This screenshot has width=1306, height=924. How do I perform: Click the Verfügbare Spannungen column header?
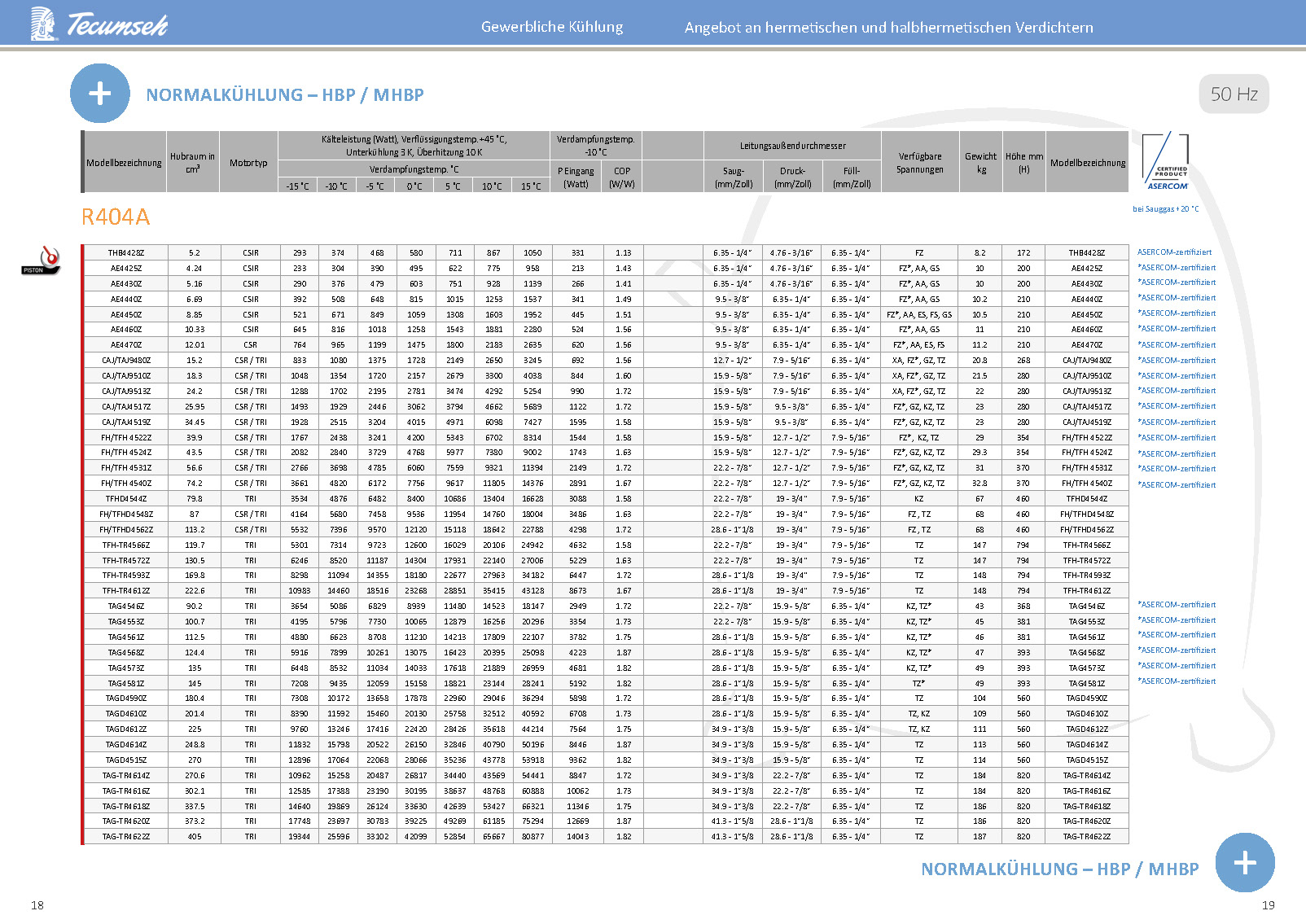[919, 163]
